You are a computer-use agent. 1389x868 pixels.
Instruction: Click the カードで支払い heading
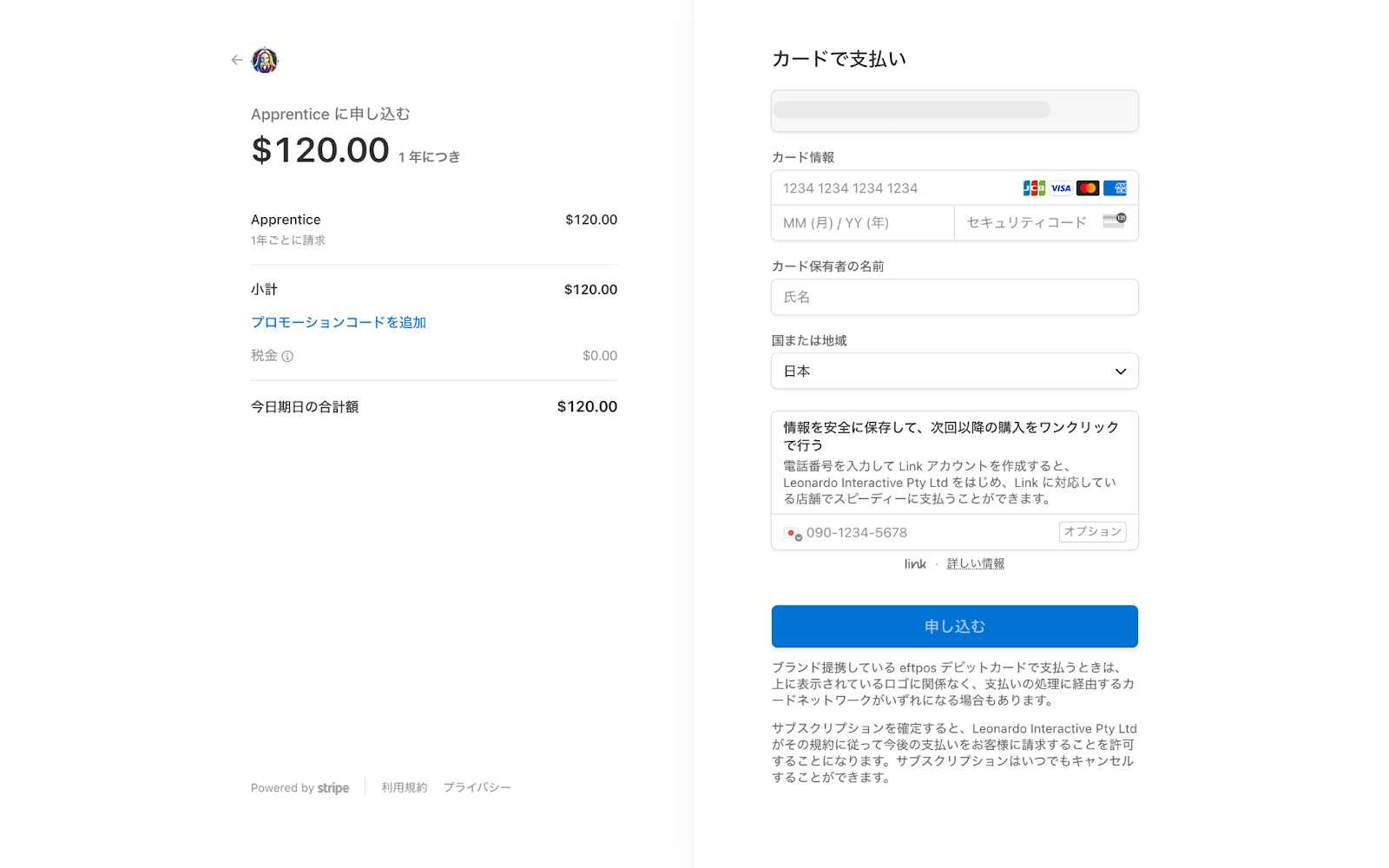[x=839, y=59]
